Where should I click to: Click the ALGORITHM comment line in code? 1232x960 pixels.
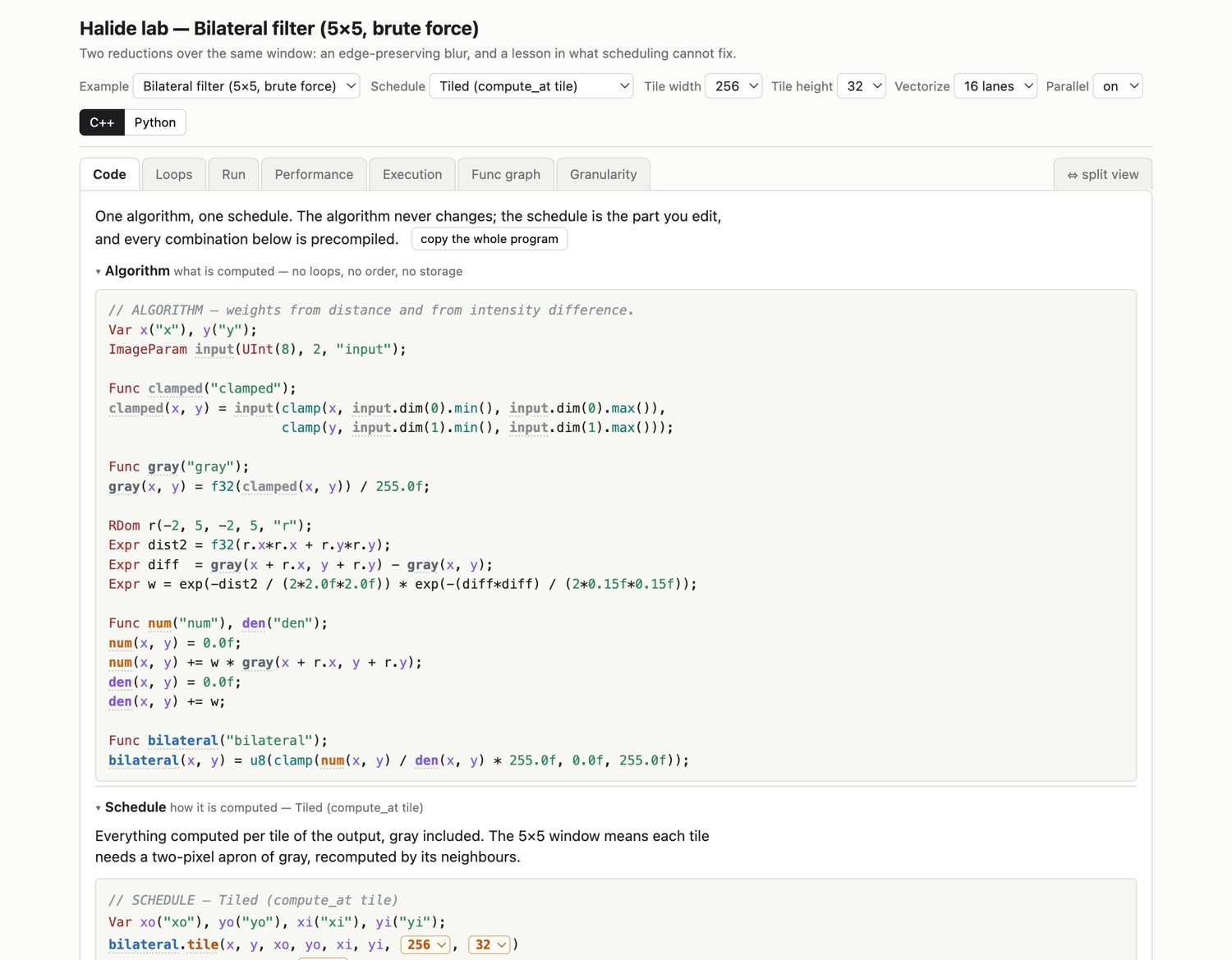click(371, 310)
